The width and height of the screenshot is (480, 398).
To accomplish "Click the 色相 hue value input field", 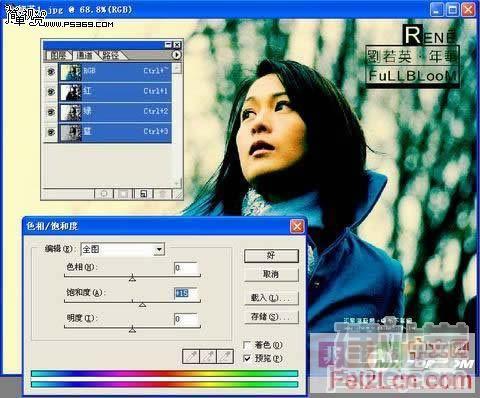I will click(x=186, y=268).
